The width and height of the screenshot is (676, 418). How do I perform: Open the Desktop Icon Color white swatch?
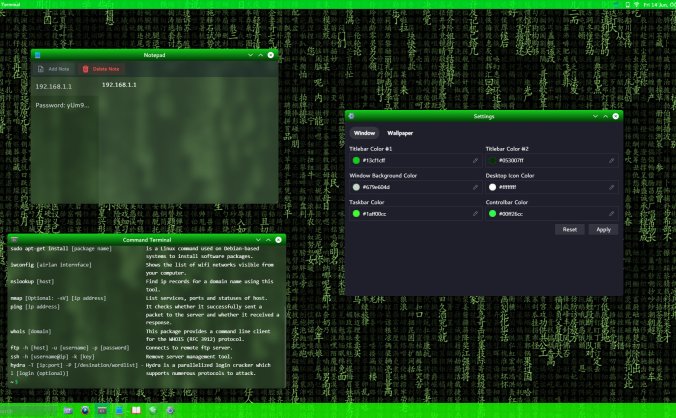[492, 187]
